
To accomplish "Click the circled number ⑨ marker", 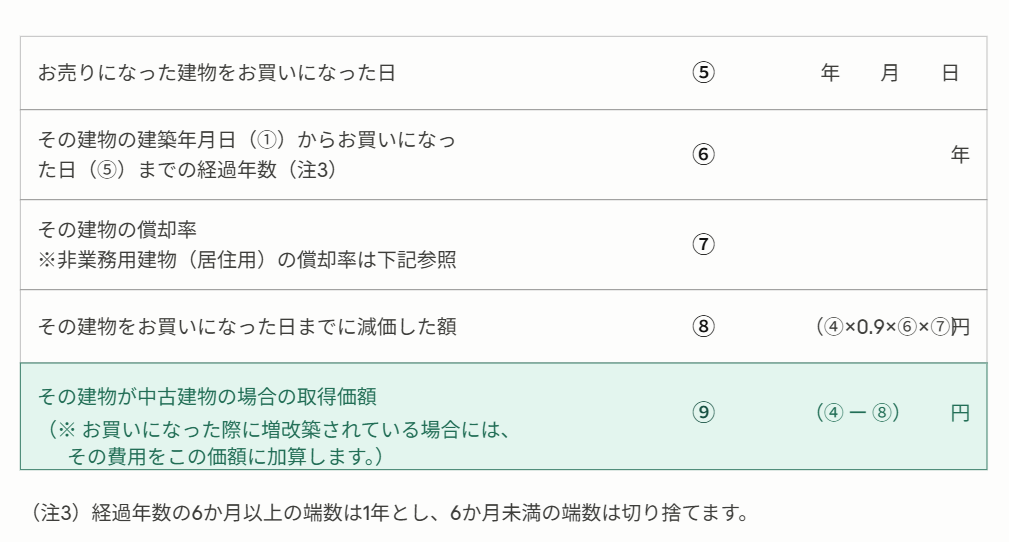I will [705, 413].
